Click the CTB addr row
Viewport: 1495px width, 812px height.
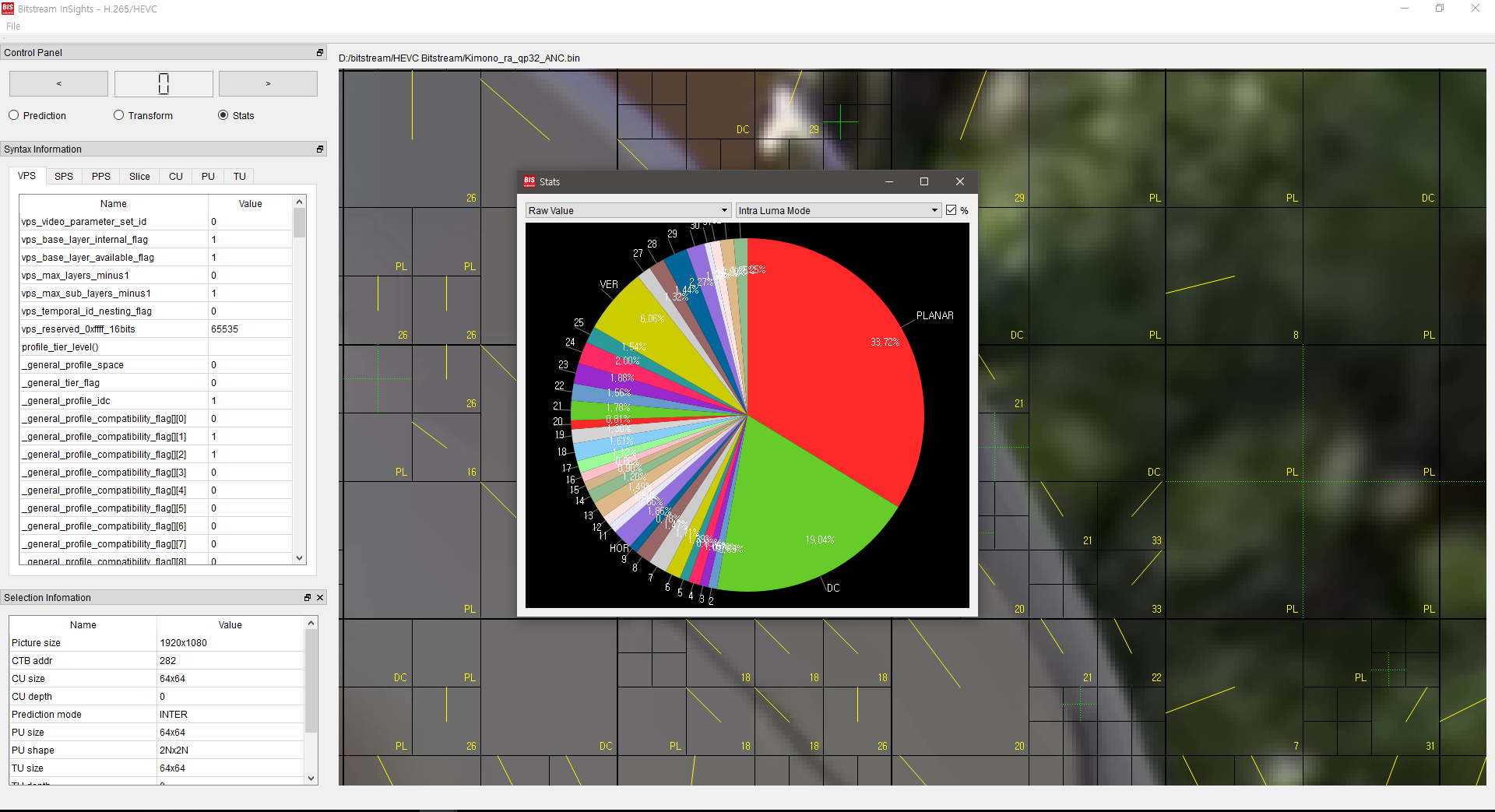157,661
